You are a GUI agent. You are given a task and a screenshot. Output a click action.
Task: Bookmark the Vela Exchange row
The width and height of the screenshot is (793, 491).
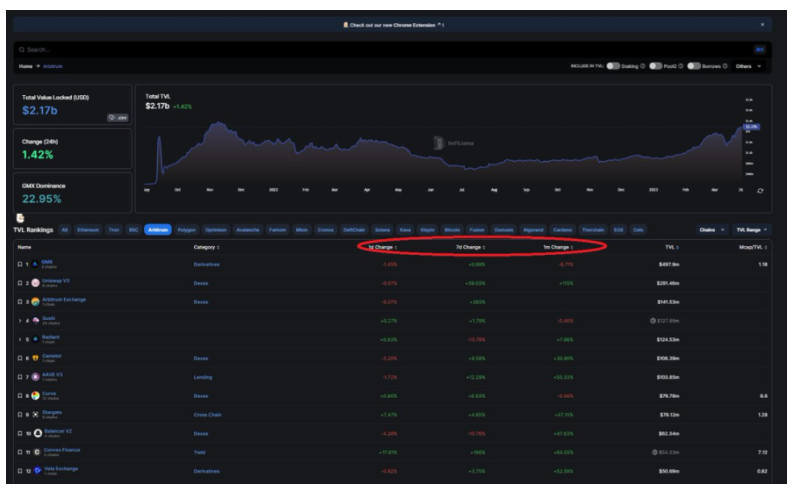point(20,471)
